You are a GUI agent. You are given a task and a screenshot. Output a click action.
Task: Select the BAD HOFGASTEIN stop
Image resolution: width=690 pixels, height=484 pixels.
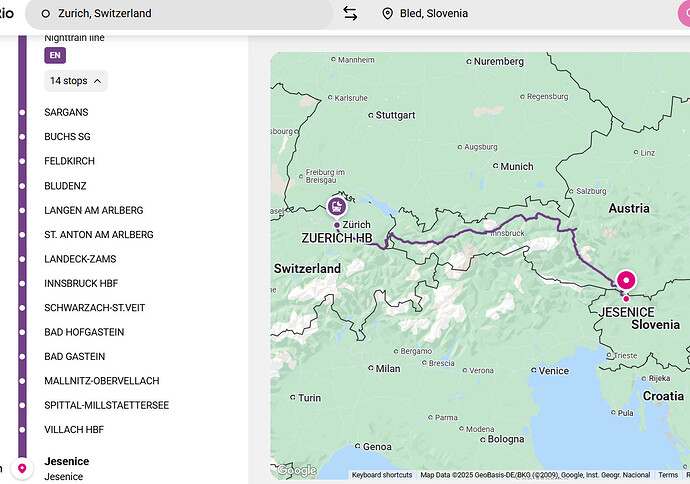pos(84,332)
